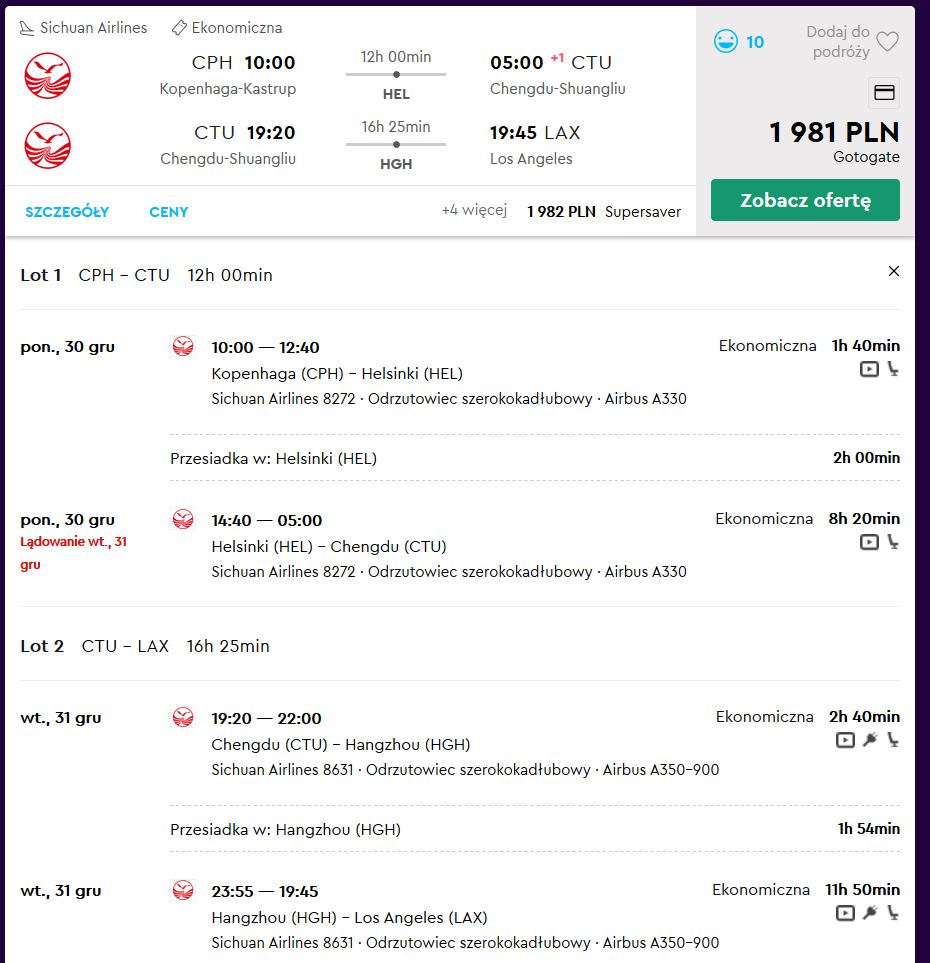The height and width of the screenshot is (963, 930).
Task: Click Sichuan Airlines logo on CPH 10:00 row
Action: pos(47,76)
